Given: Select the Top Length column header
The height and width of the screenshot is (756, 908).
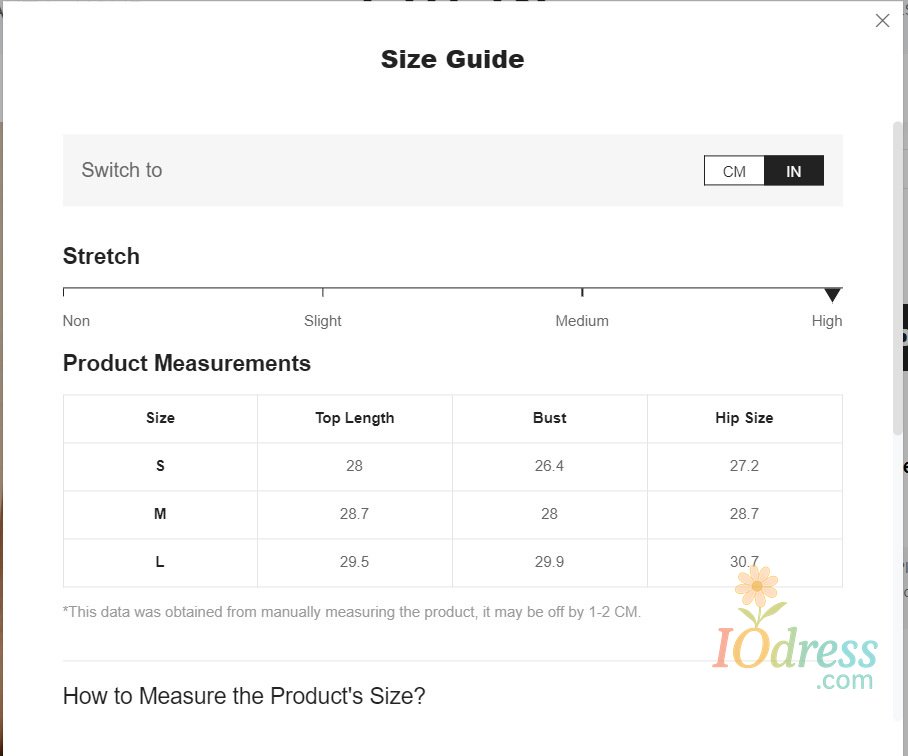Looking at the screenshot, I should 355,418.
